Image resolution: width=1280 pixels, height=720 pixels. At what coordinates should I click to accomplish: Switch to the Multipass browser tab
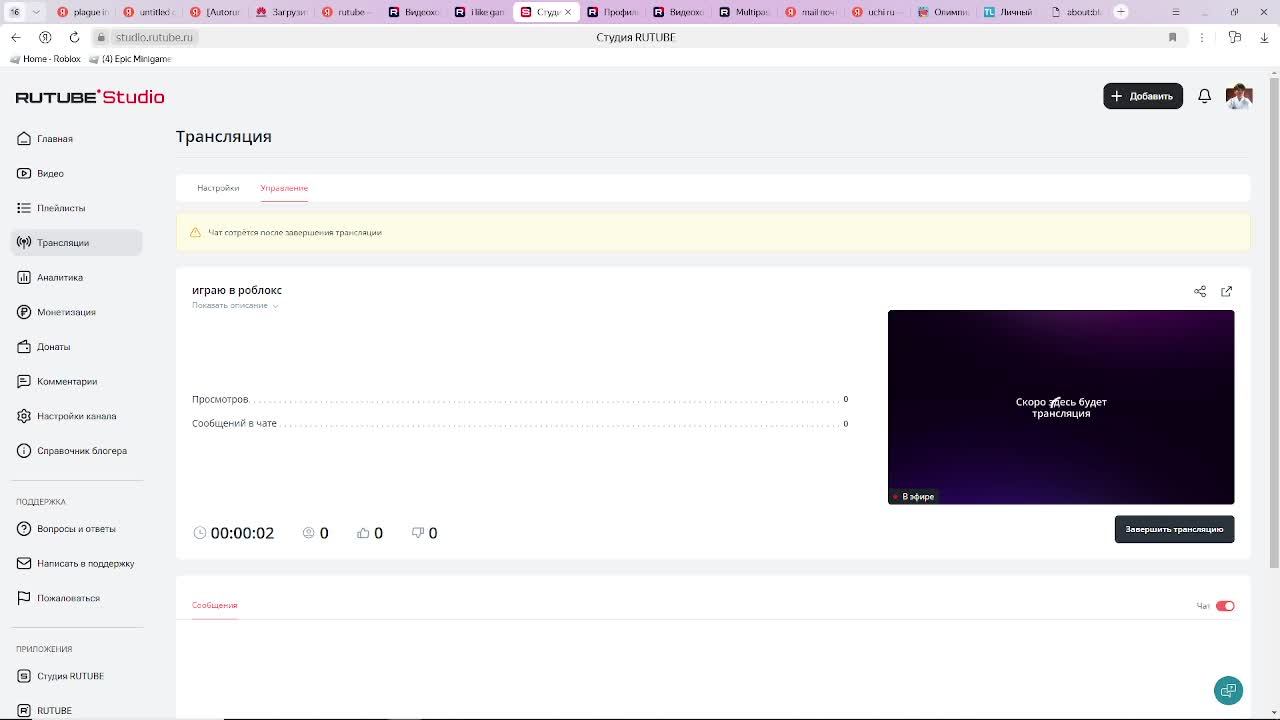click(x=745, y=12)
